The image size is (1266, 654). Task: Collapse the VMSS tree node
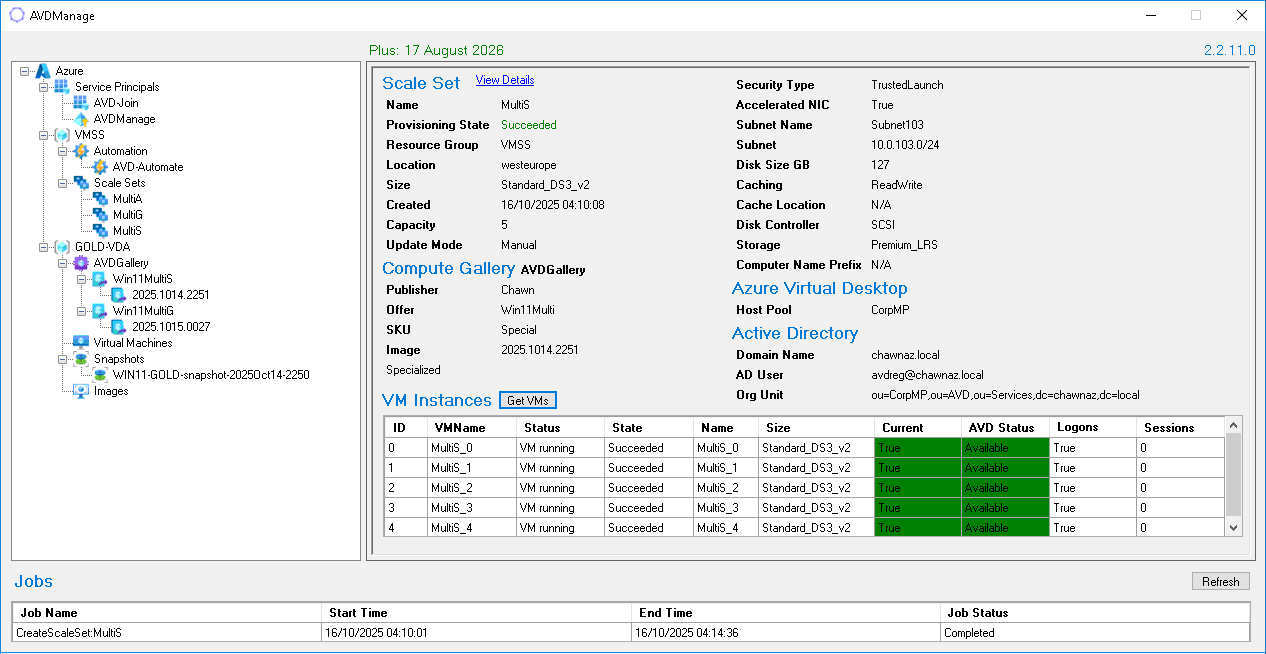pyautogui.click(x=44, y=135)
